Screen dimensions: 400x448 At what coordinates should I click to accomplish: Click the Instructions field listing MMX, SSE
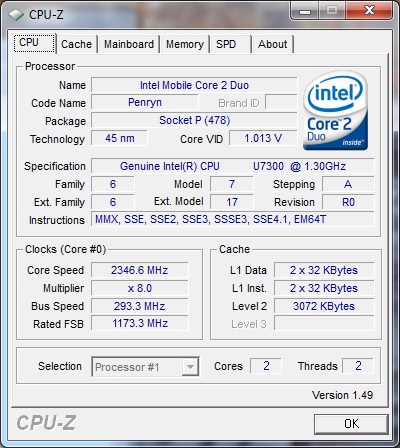point(233,219)
